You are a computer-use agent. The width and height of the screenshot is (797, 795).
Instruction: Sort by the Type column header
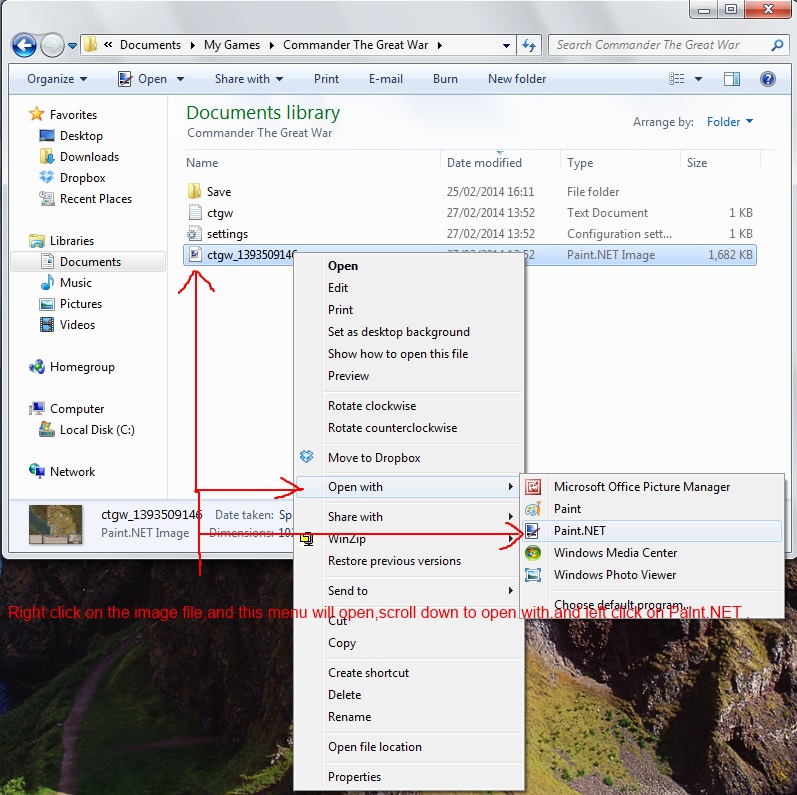[x=580, y=163]
